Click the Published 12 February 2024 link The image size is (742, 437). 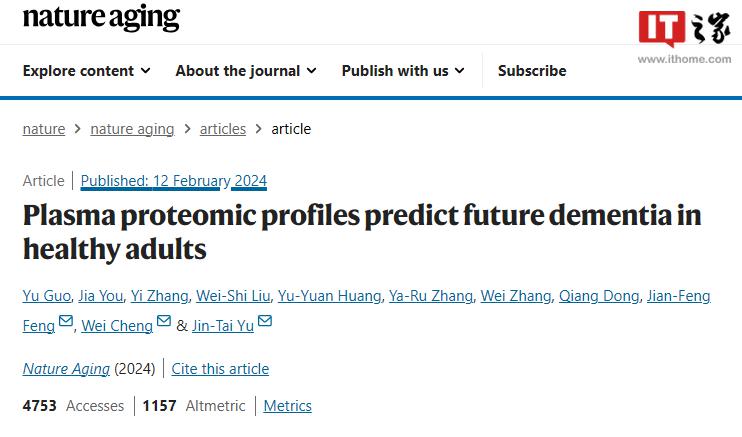(174, 181)
